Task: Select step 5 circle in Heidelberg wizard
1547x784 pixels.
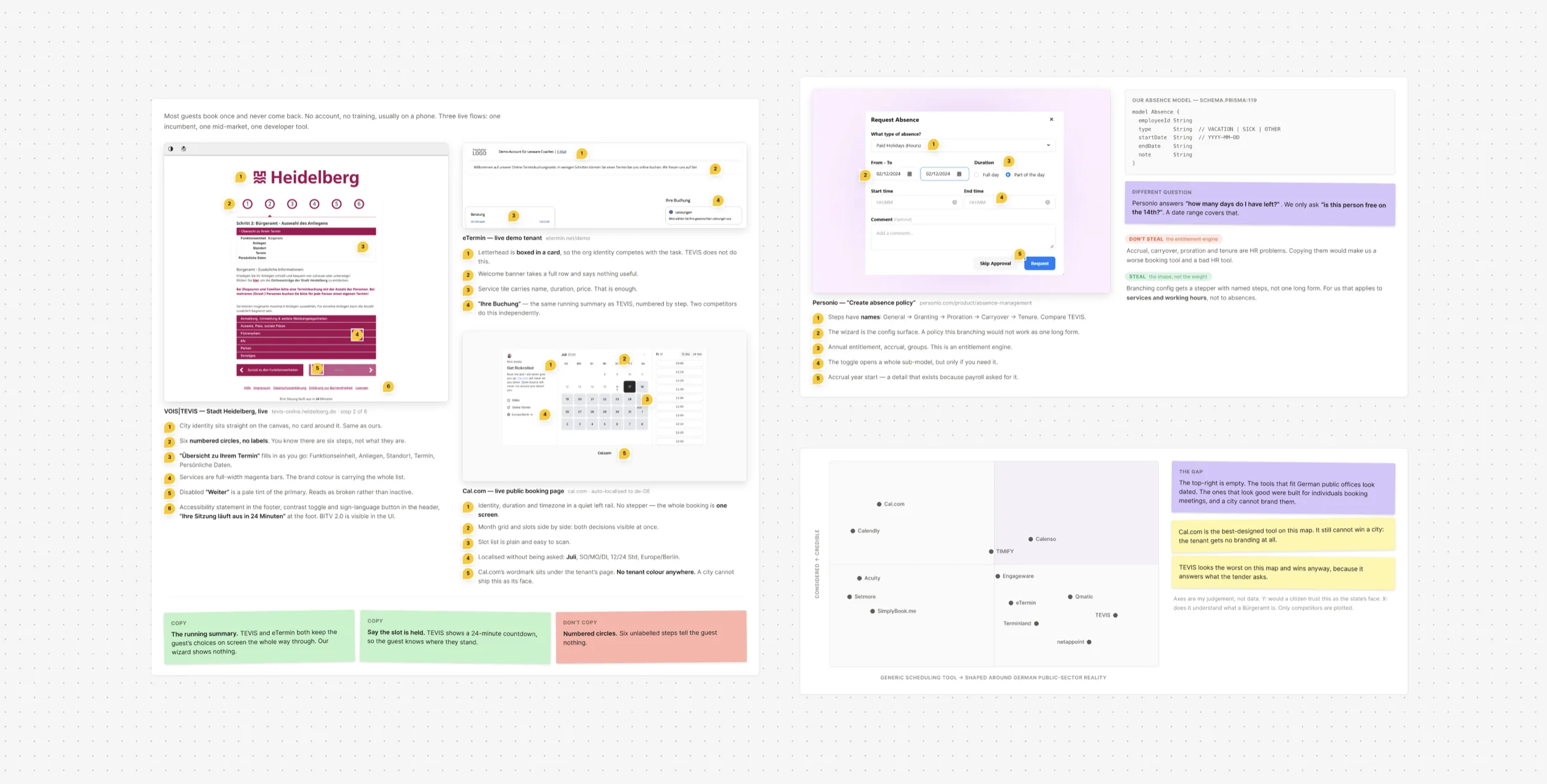Action: tap(337, 204)
